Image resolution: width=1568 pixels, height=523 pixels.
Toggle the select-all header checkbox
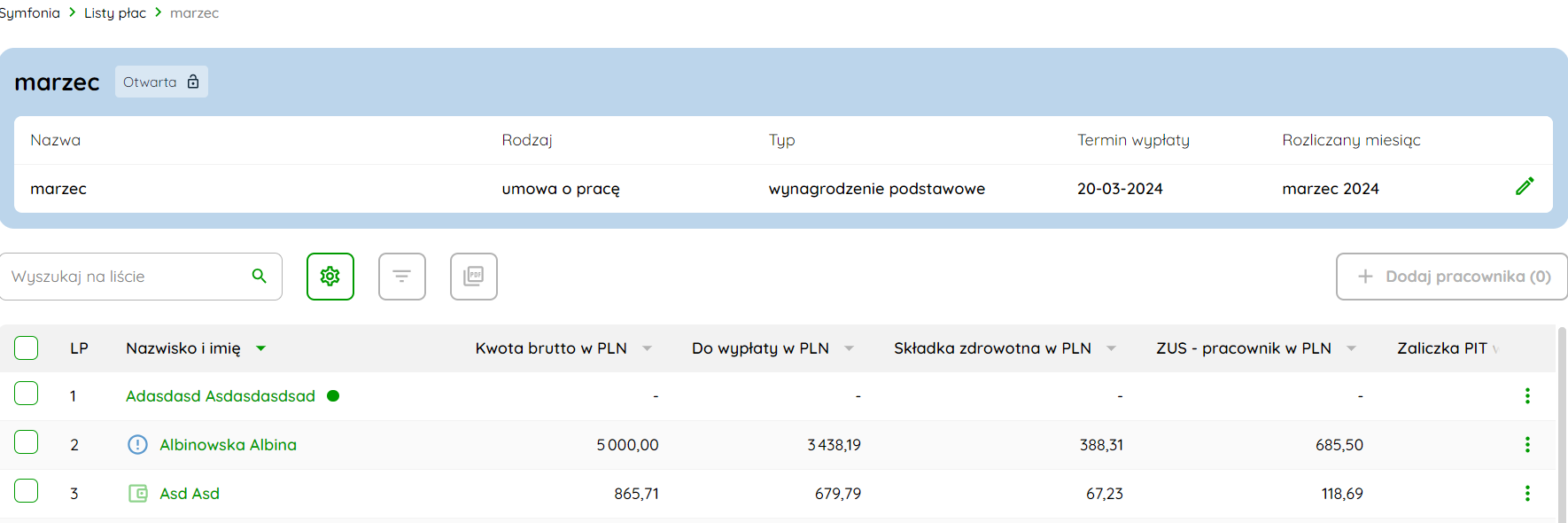point(27,348)
